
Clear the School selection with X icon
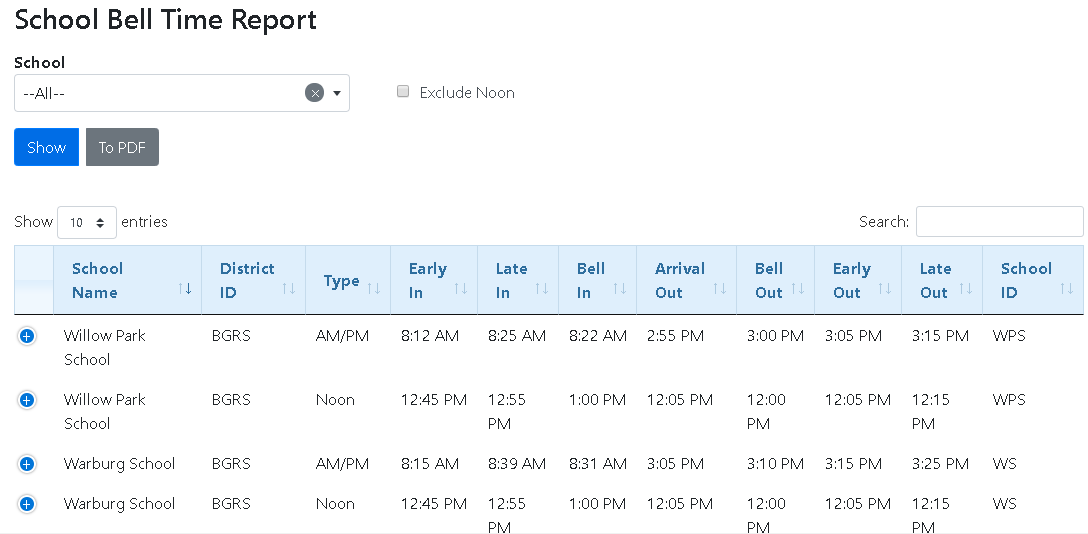click(x=315, y=93)
